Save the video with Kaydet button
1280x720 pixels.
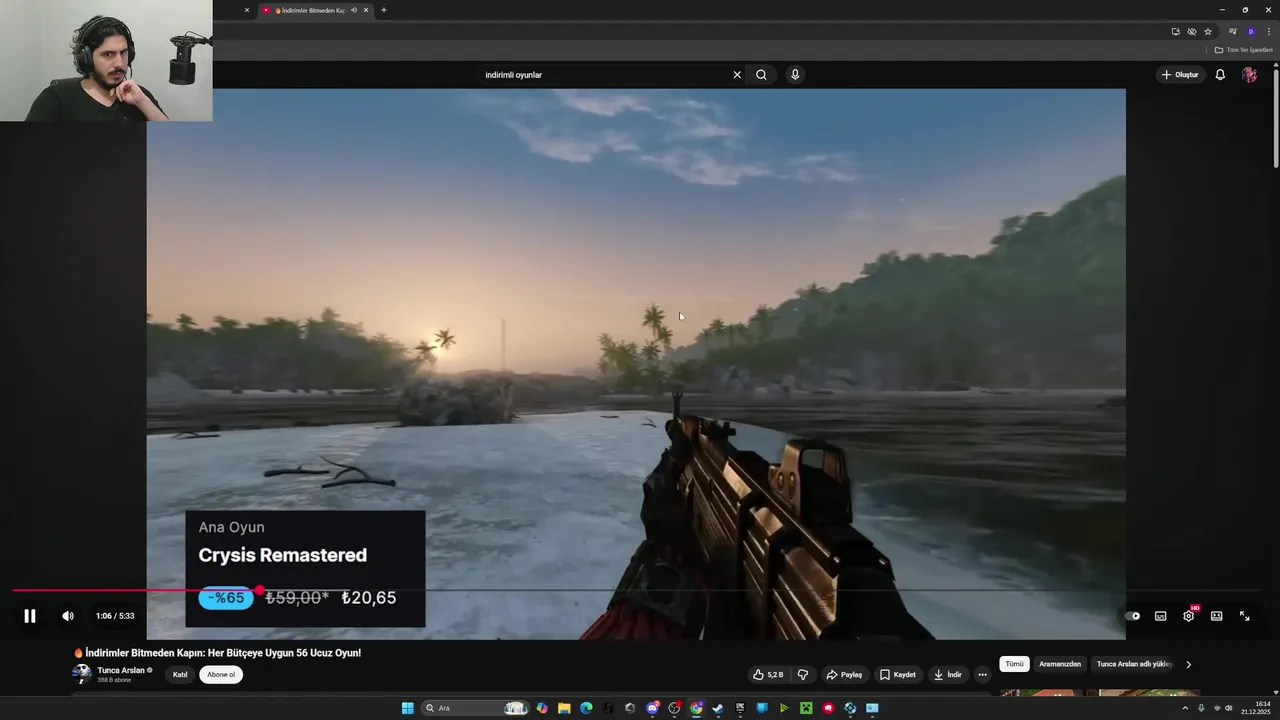[897, 675]
